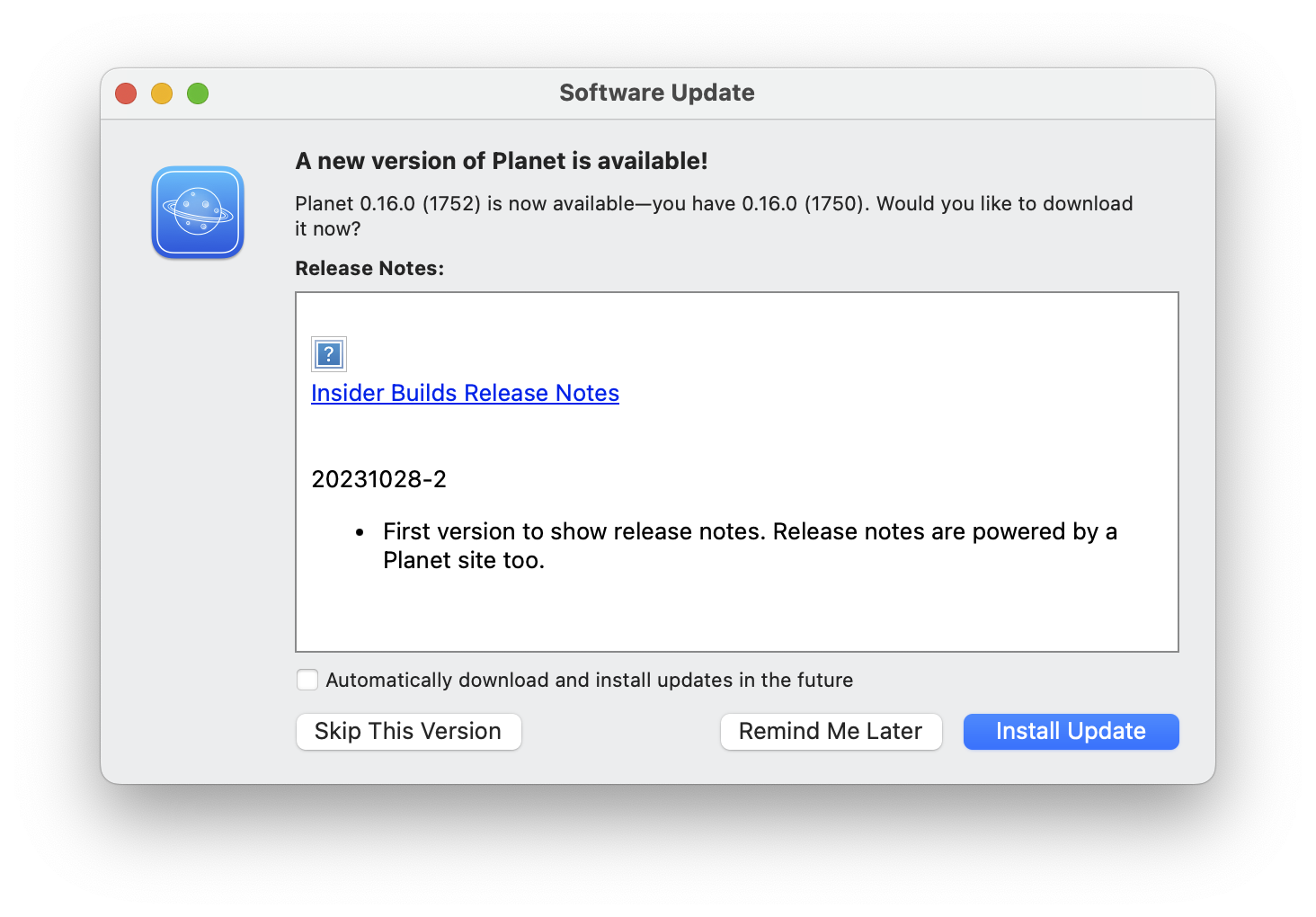Click the Software Update window title
Viewport: 1316px width, 917px height.
coord(657,93)
